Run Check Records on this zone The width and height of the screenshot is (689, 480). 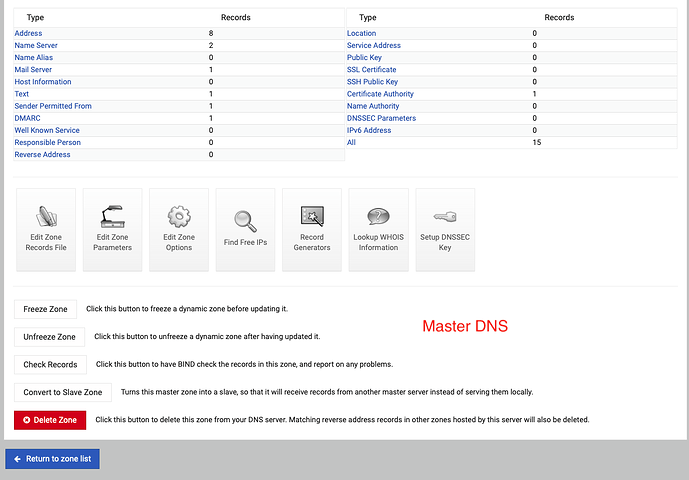point(50,364)
